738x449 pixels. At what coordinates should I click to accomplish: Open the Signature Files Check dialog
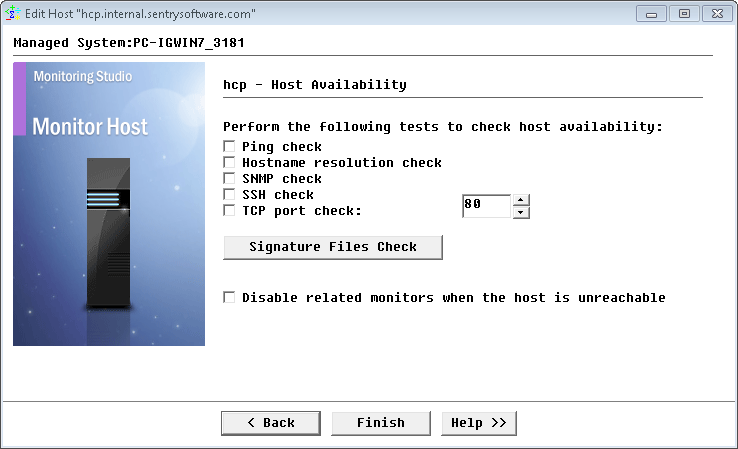tap(333, 247)
